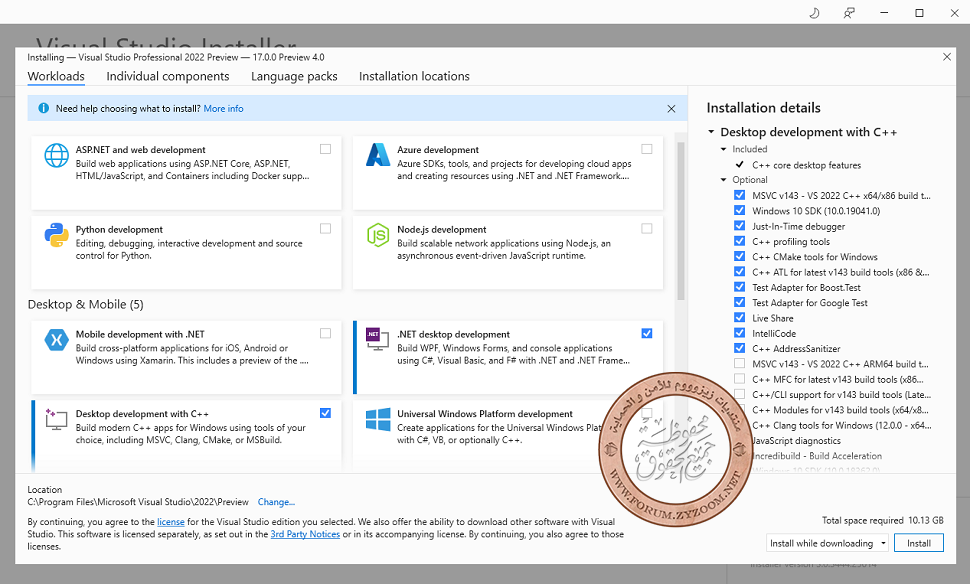
Task: Collapse the Optional components section
Action: click(x=723, y=180)
